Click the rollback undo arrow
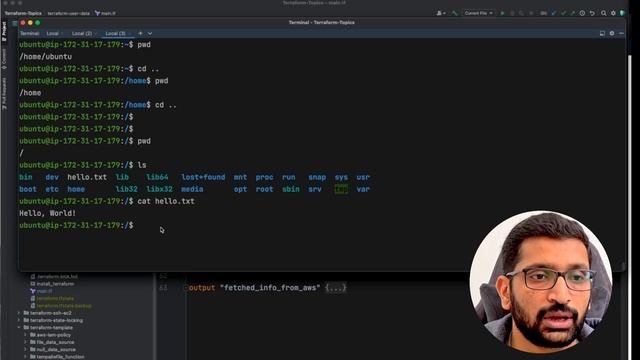 point(592,13)
